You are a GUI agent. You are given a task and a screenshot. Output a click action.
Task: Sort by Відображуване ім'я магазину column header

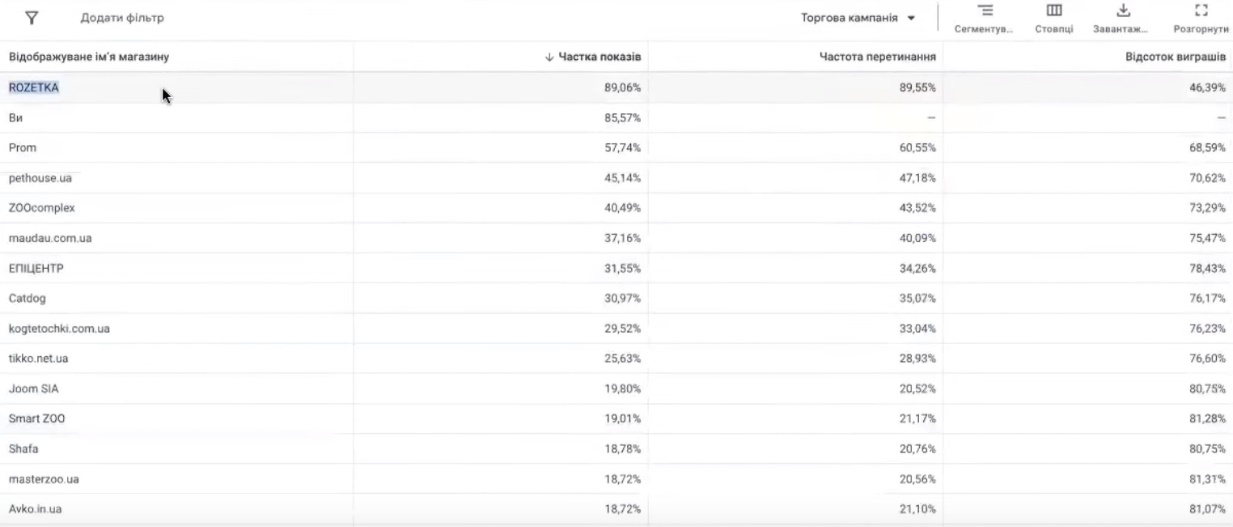point(88,57)
